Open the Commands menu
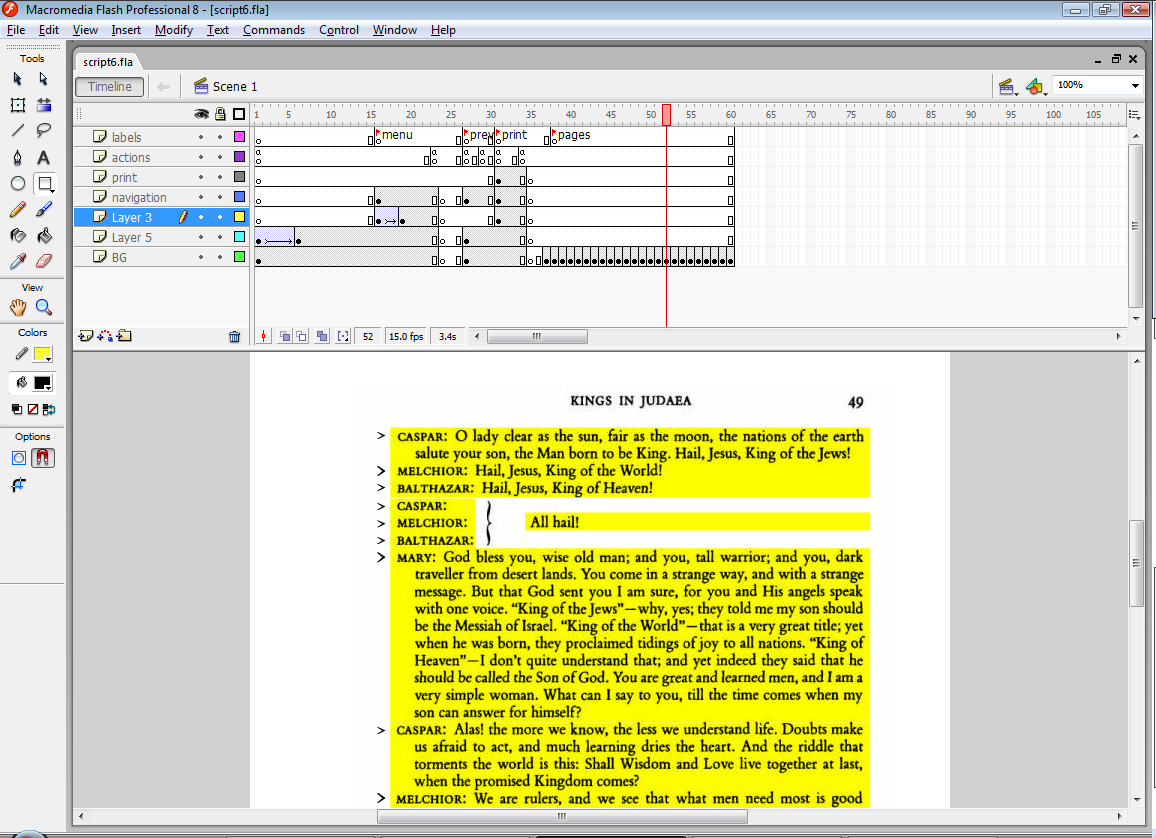Screen dimensions: 1156x838 click(x=274, y=30)
